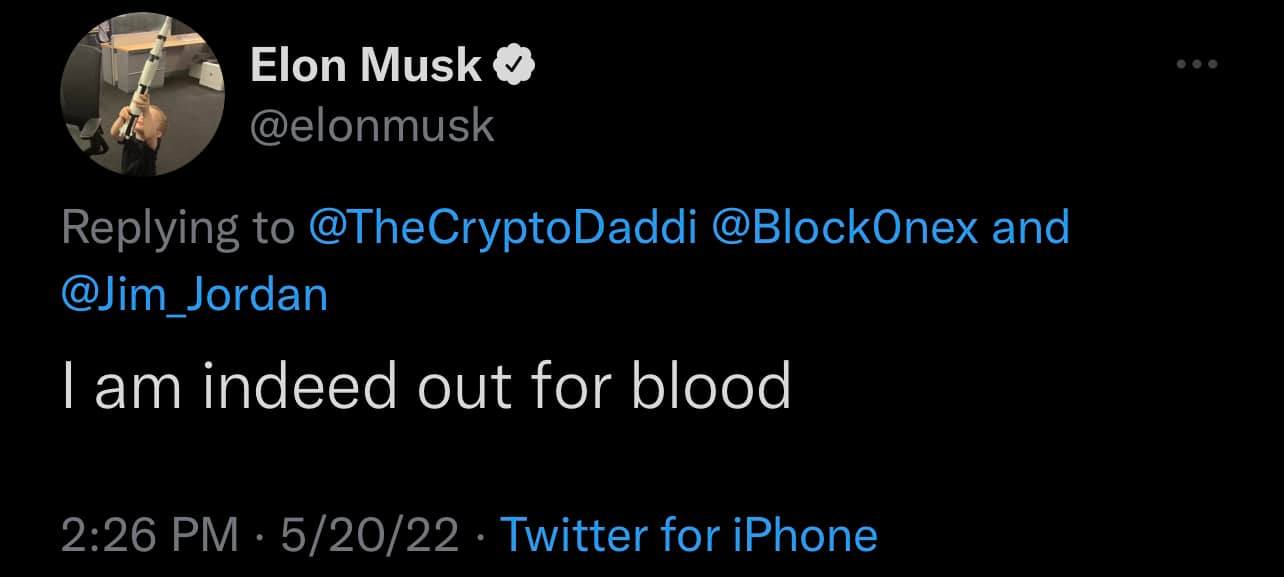Click the Elon Musk display name
This screenshot has width=1284, height=577.
365,67
